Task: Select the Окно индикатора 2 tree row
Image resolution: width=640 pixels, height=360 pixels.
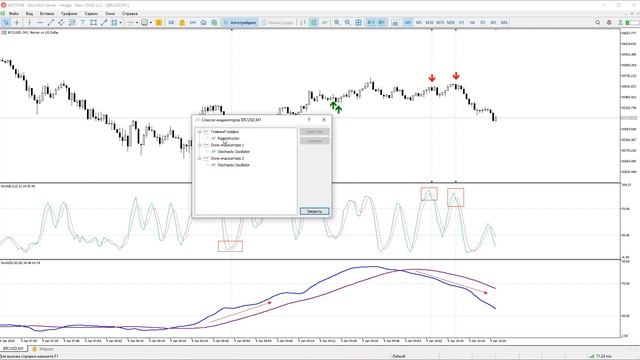Action: click(x=227, y=158)
